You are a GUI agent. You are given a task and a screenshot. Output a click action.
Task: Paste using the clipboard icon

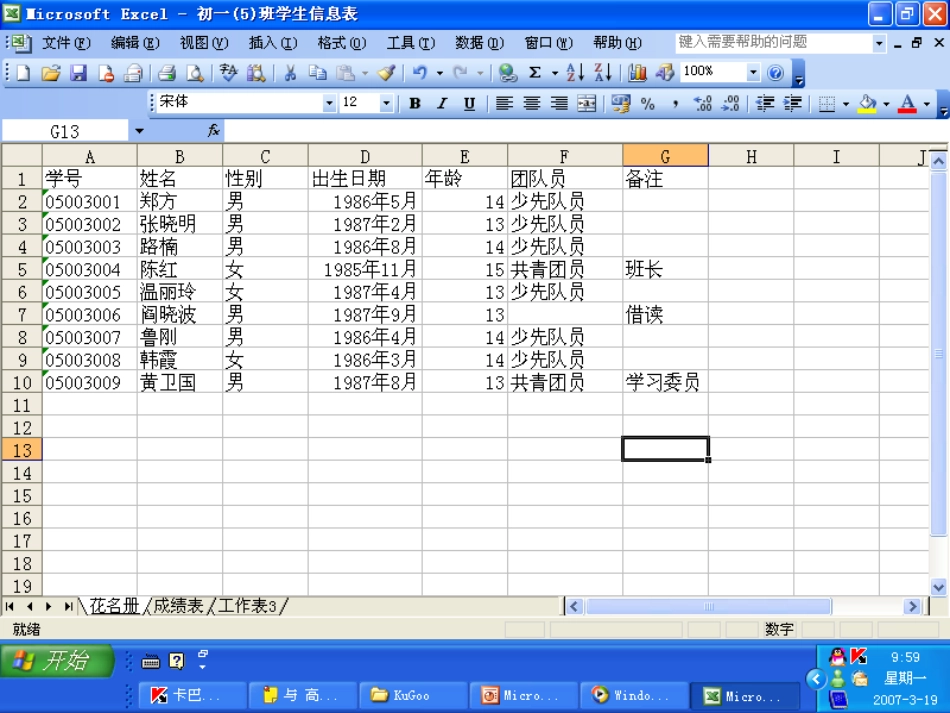pyautogui.click(x=345, y=73)
